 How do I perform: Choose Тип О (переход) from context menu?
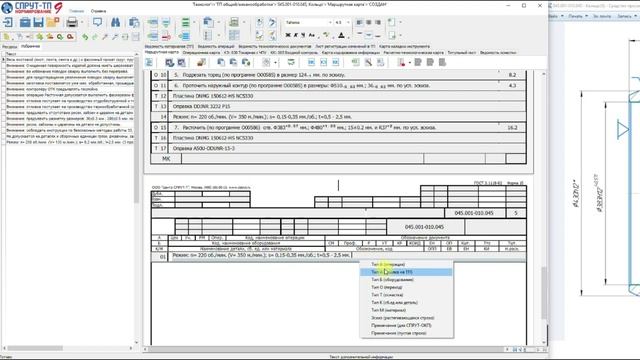[406, 287]
